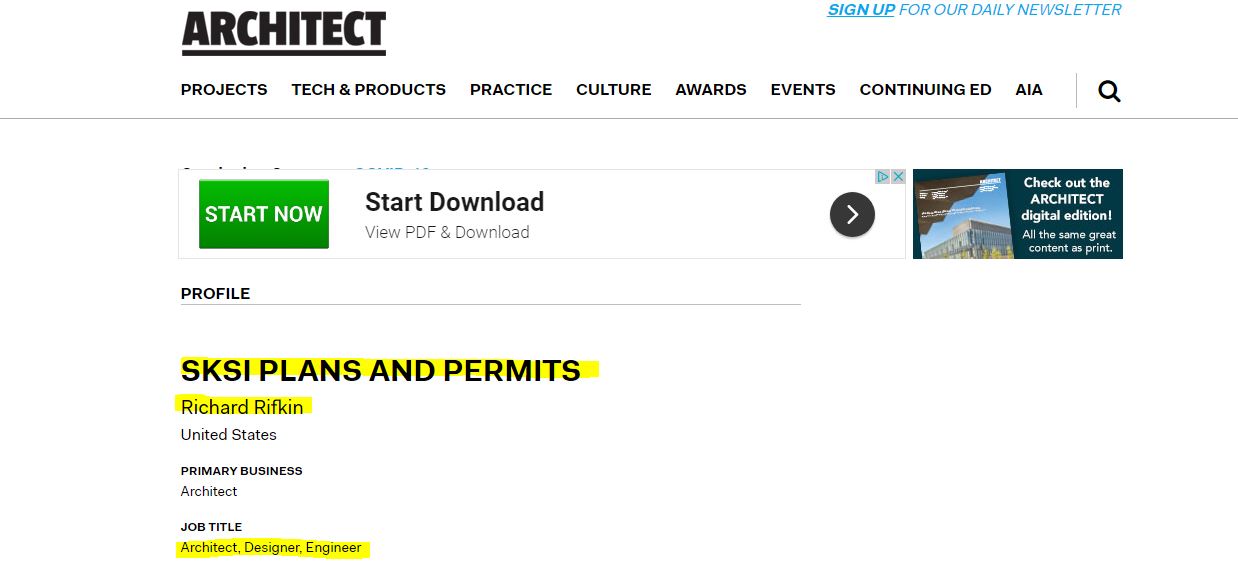Click the AIA nav link
1238x587 pixels.
[1029, 90]
